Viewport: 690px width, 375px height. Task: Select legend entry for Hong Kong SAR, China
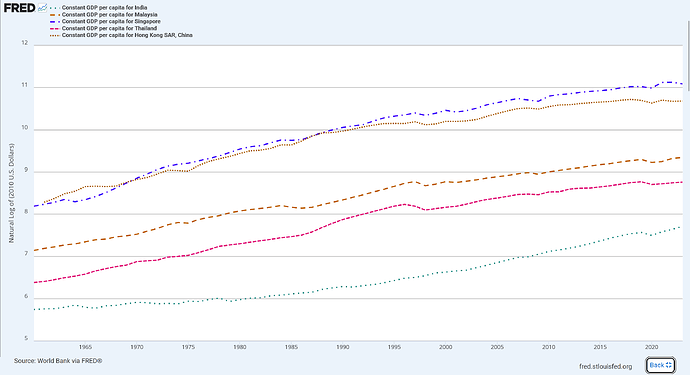(127, 35)
